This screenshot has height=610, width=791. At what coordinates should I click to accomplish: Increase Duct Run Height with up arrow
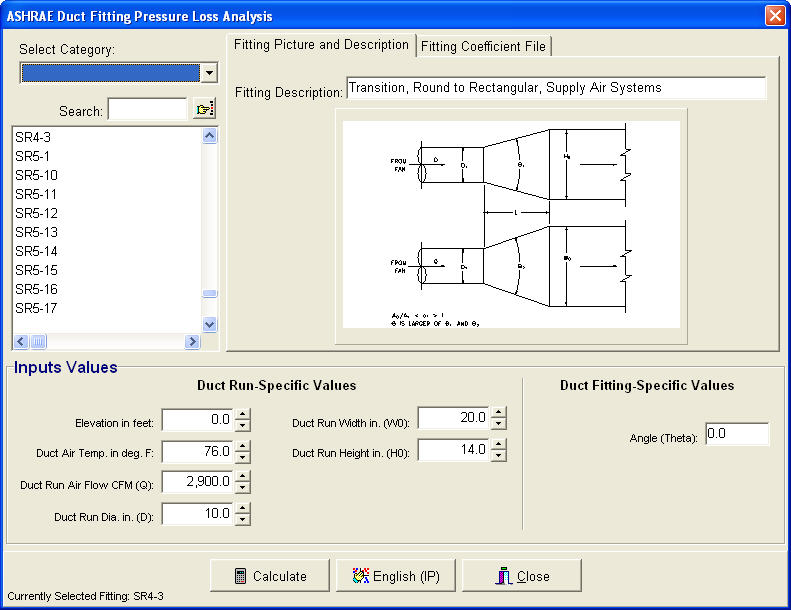498,444
